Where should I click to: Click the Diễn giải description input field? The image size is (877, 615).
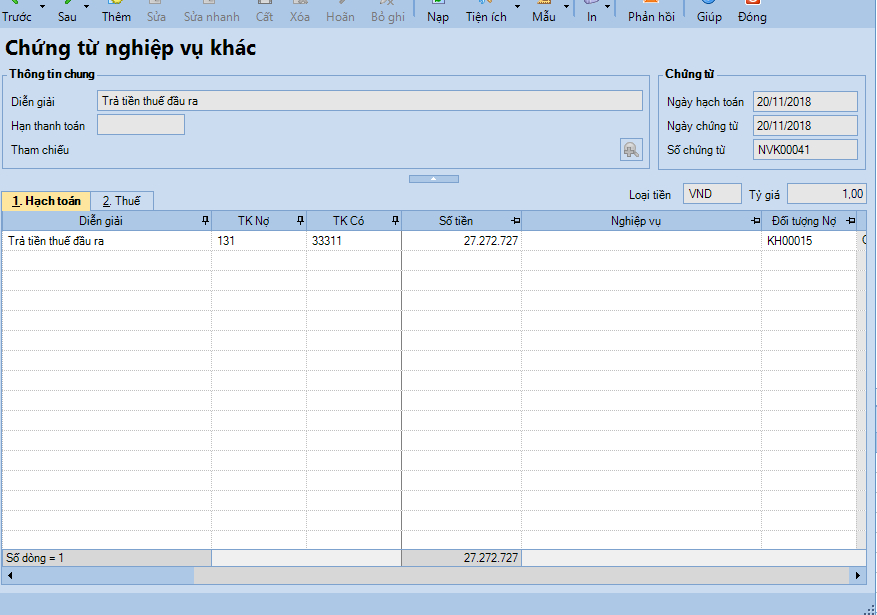click(x=370, y=101)
